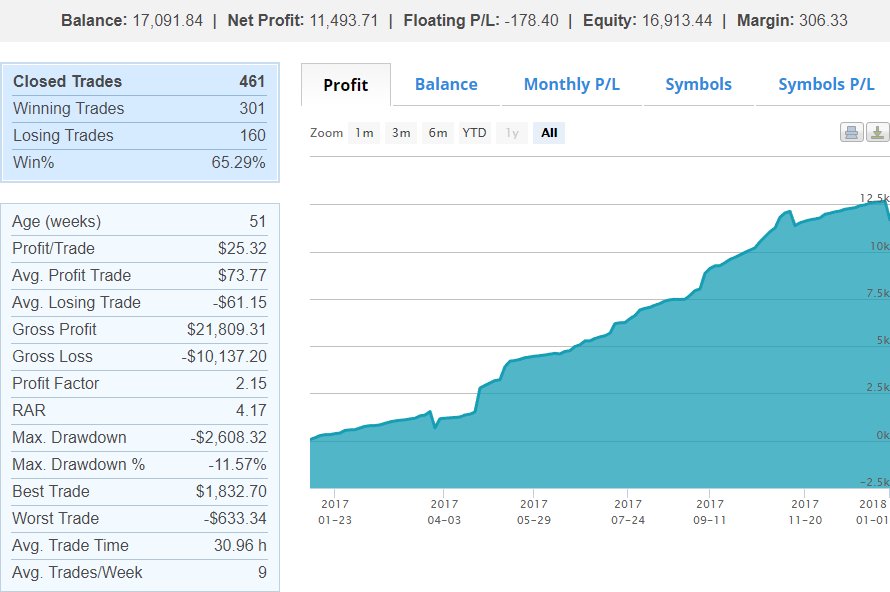
Task: Click the Win% statistic row
Action: (x=140, y=162)
